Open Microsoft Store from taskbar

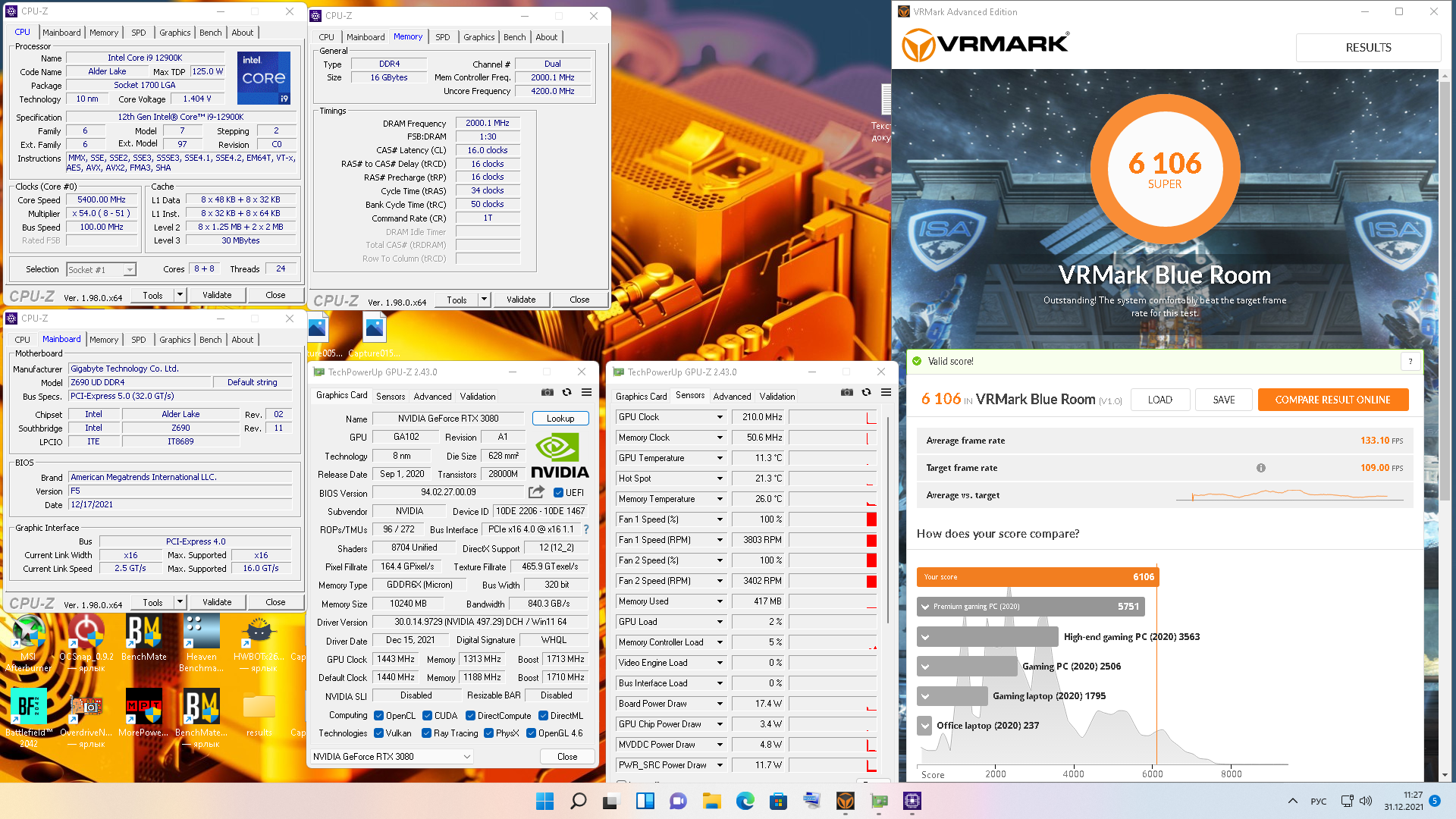[x=778, y=801]
